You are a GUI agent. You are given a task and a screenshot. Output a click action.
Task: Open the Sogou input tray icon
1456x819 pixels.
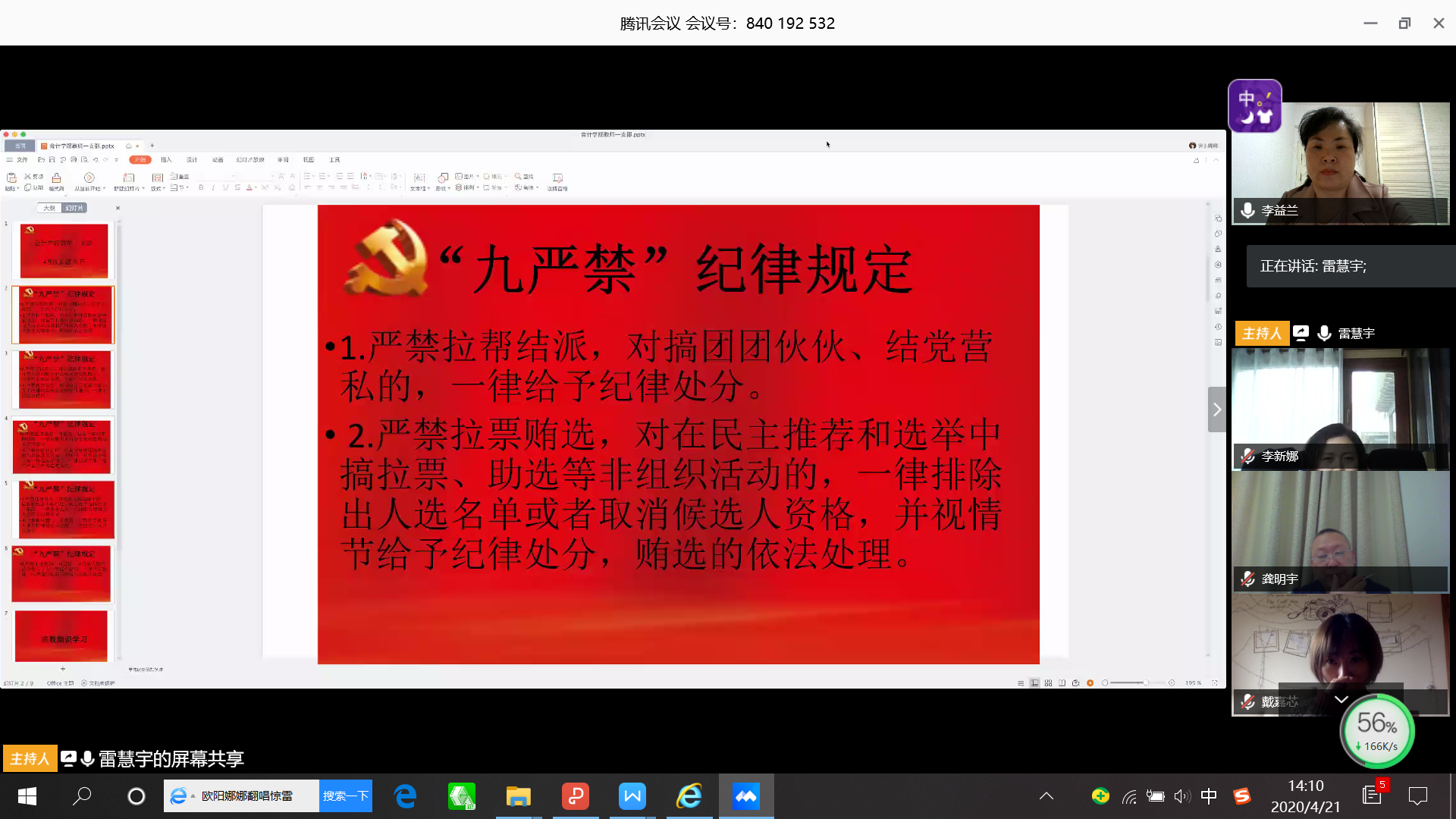click(1241, 795)
